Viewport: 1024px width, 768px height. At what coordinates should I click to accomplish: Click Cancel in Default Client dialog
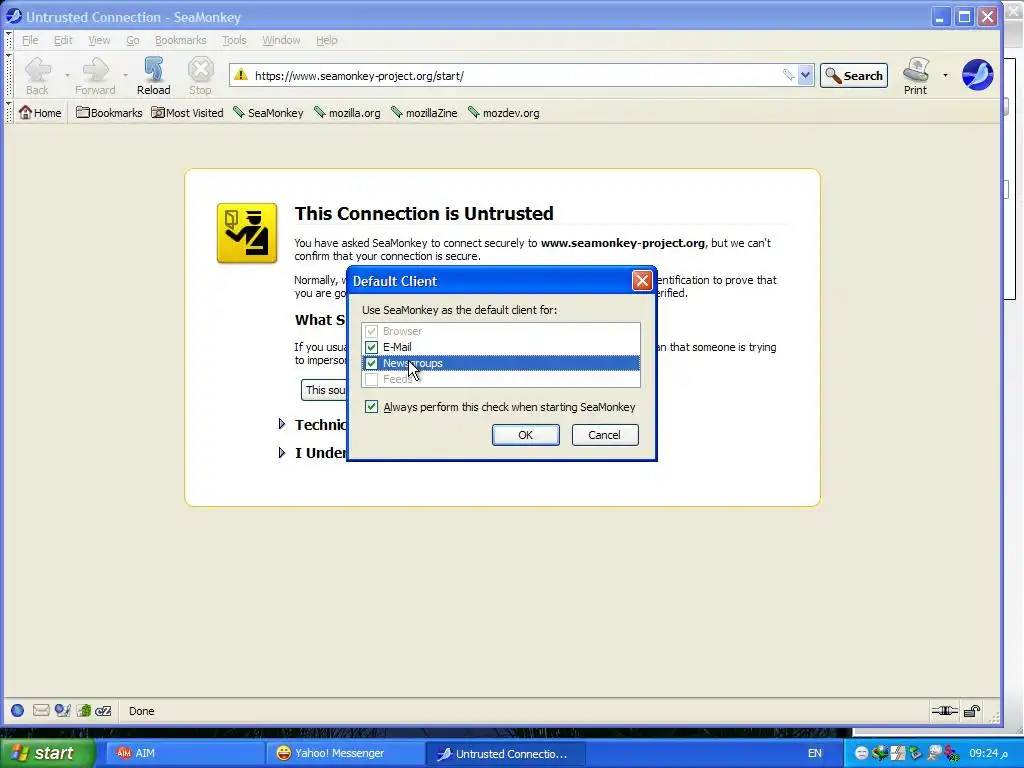coord(605,435)
